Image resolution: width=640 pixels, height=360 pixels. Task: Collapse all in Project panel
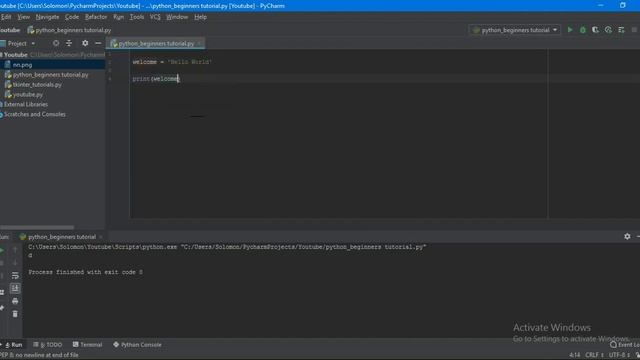(69, 43)
